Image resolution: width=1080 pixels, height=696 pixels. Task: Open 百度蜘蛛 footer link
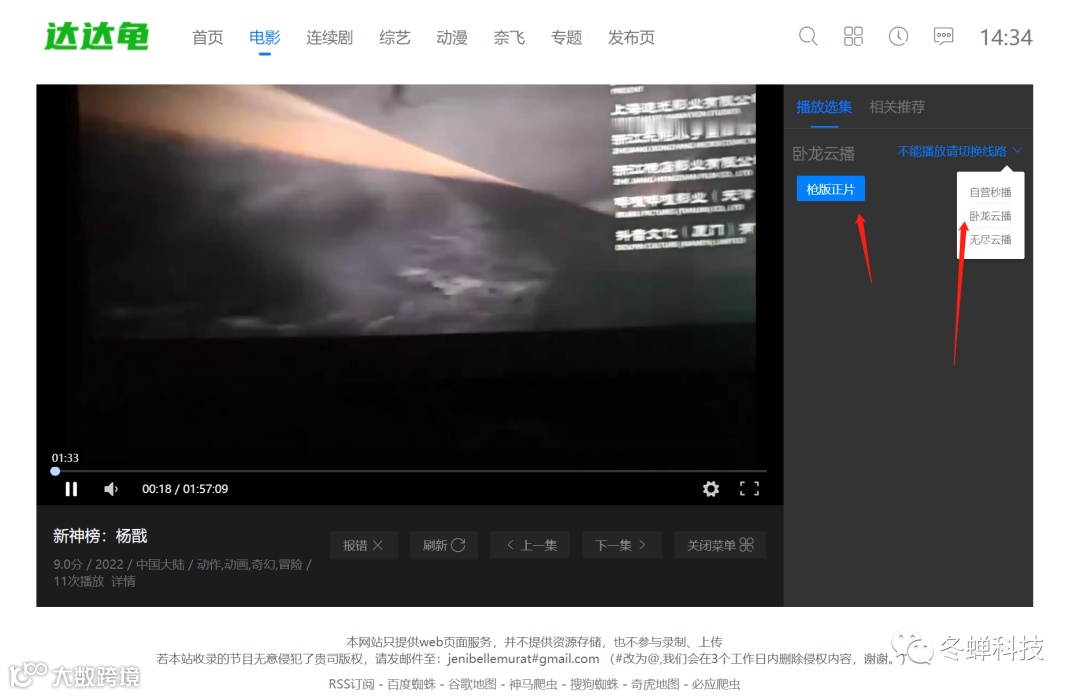[411, 684]
